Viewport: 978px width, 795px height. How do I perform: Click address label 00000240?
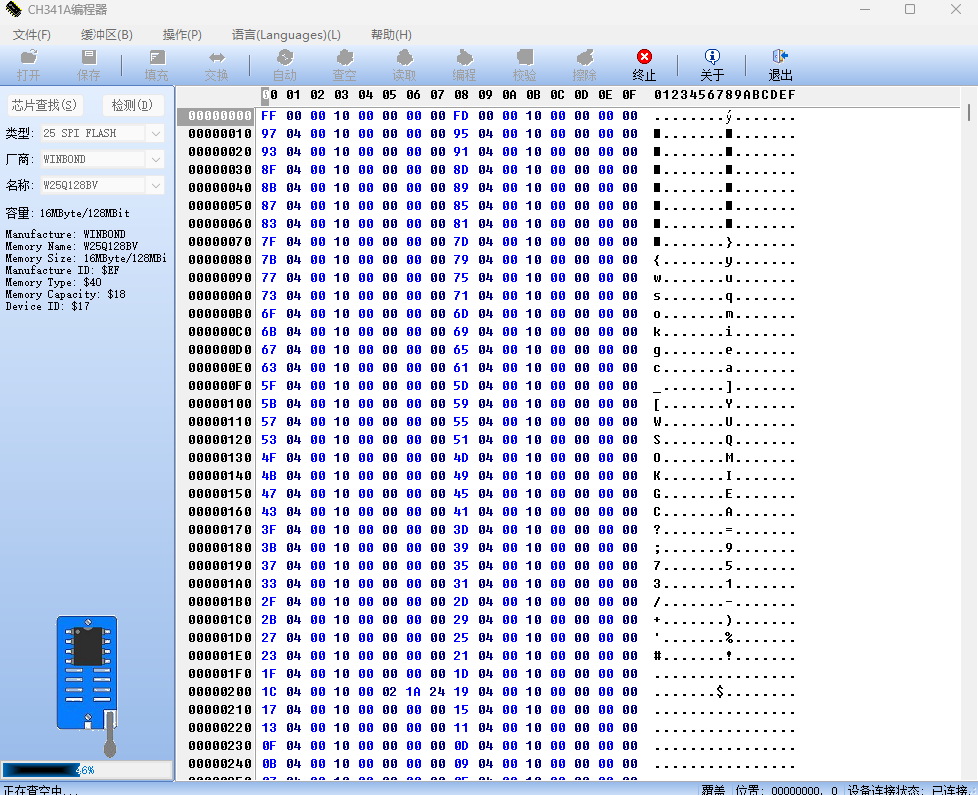coord(220,764)
